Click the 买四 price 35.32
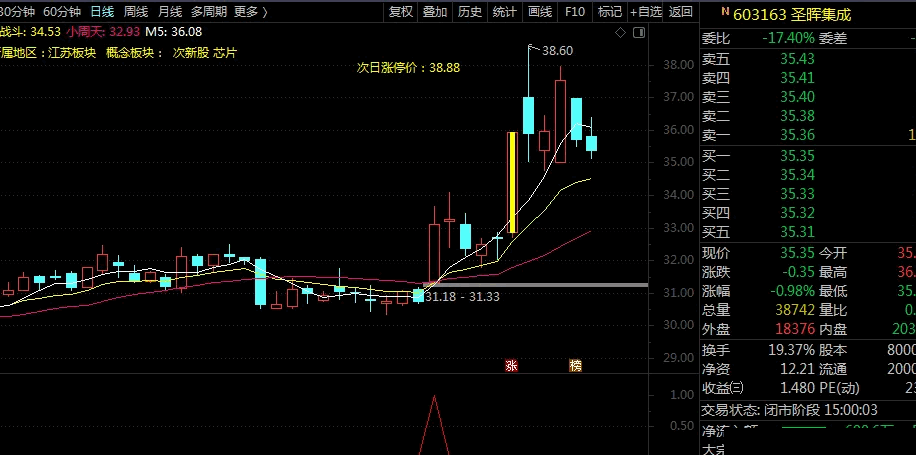This screenshot has width=916, height=455. coord(797,213)
